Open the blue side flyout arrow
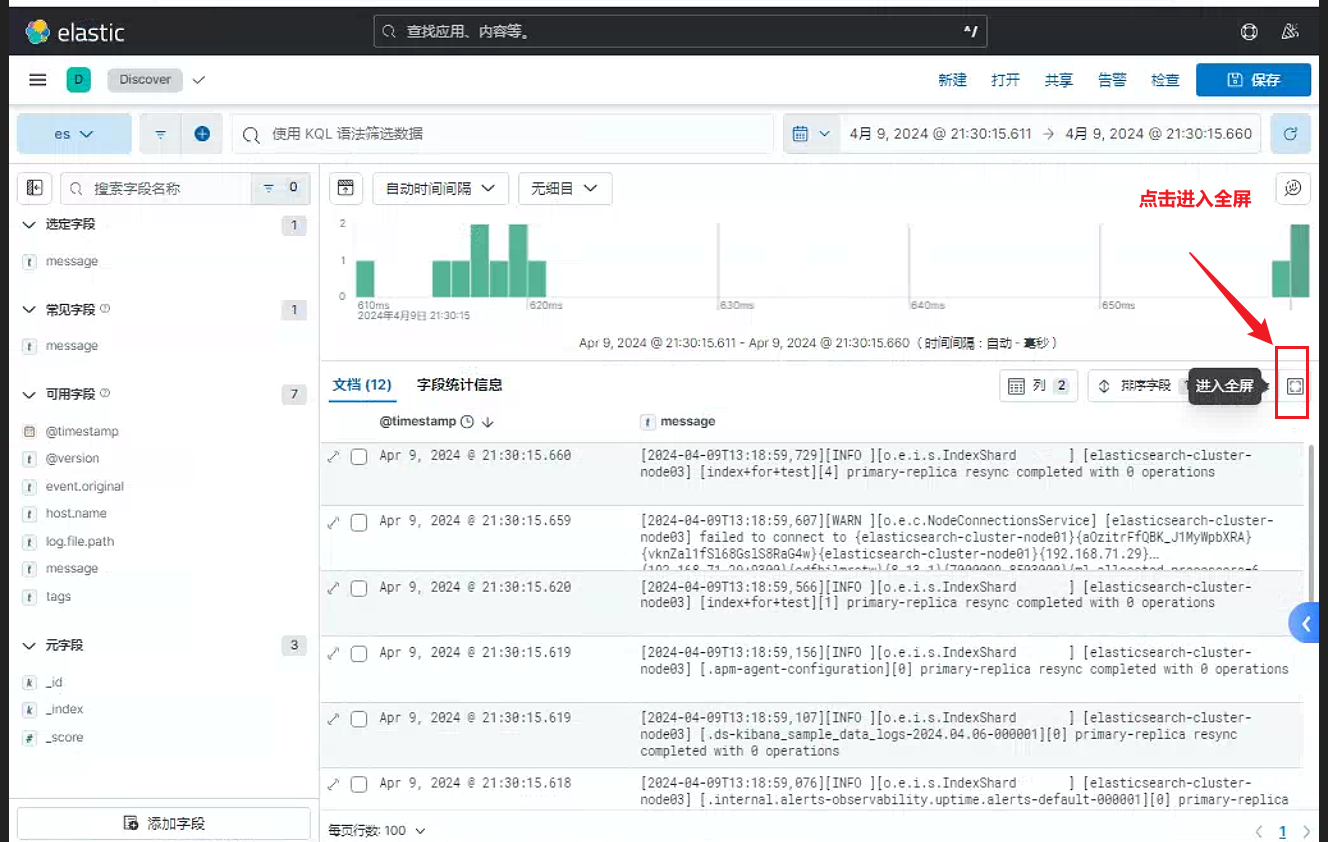Screen dimensions: 1328x842 pyautogui.click(x=1306, y=623)
